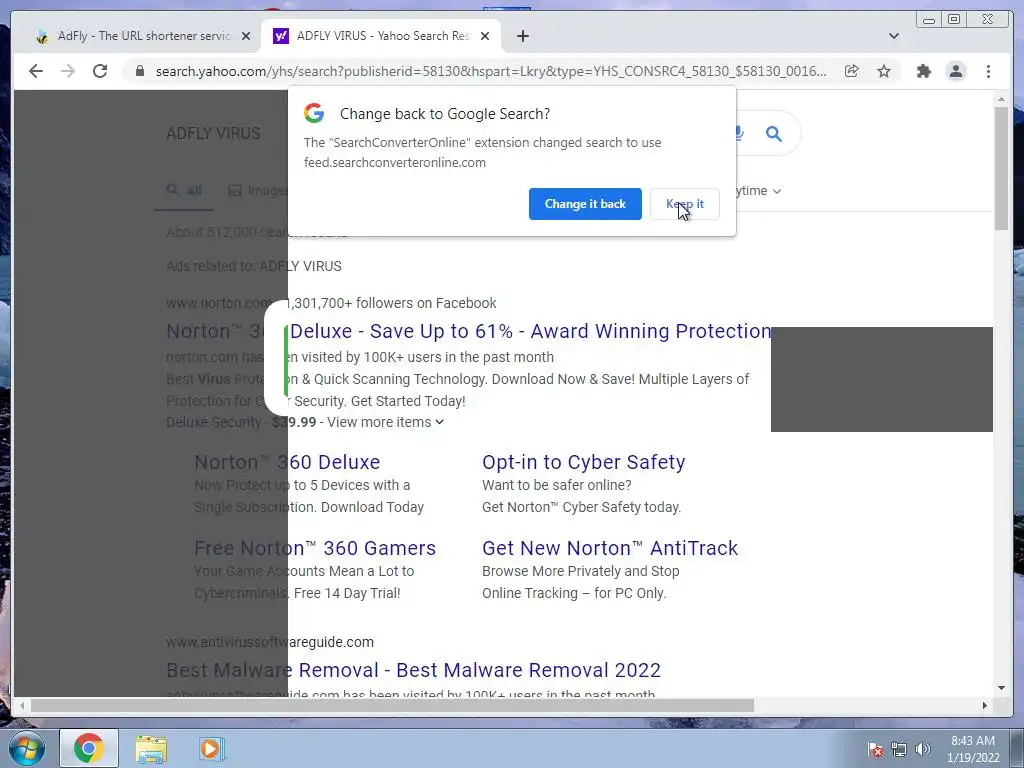Image resolution: width=1024 pixels, height=768 pixels.
Task: Switch to the AdFly URL shortener tab
Action: [134, 36]
